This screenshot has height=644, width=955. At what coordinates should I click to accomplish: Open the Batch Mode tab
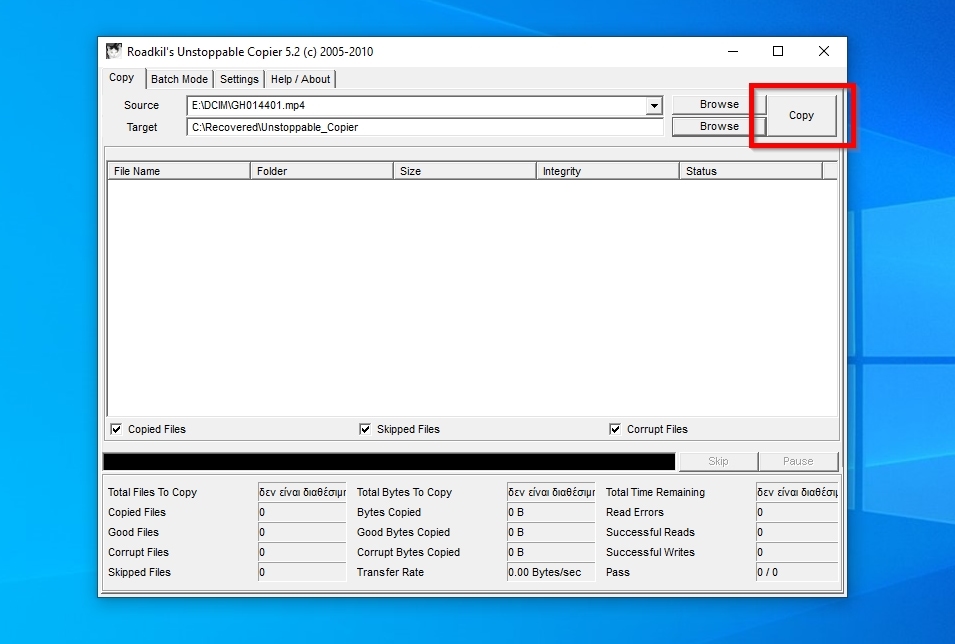point(179,79)
